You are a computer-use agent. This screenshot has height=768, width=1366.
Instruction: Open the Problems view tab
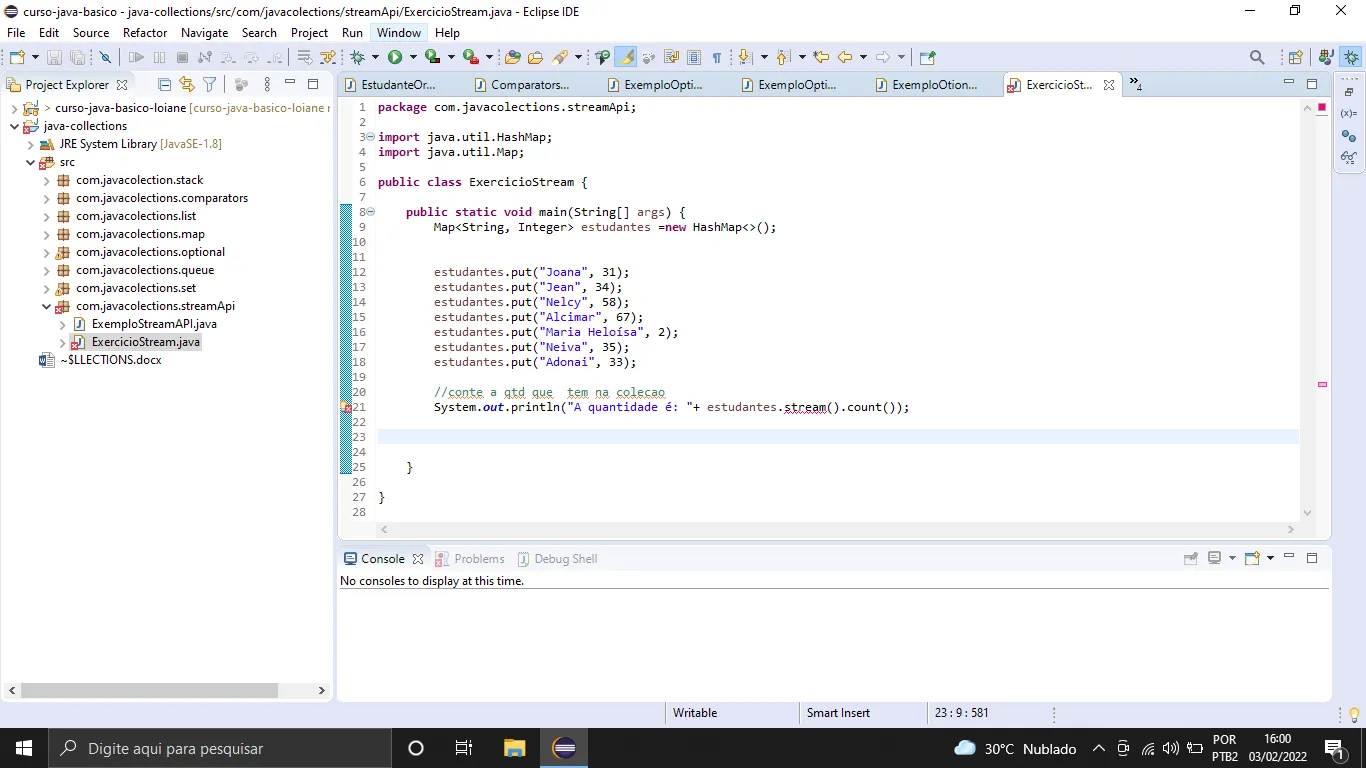471,559
